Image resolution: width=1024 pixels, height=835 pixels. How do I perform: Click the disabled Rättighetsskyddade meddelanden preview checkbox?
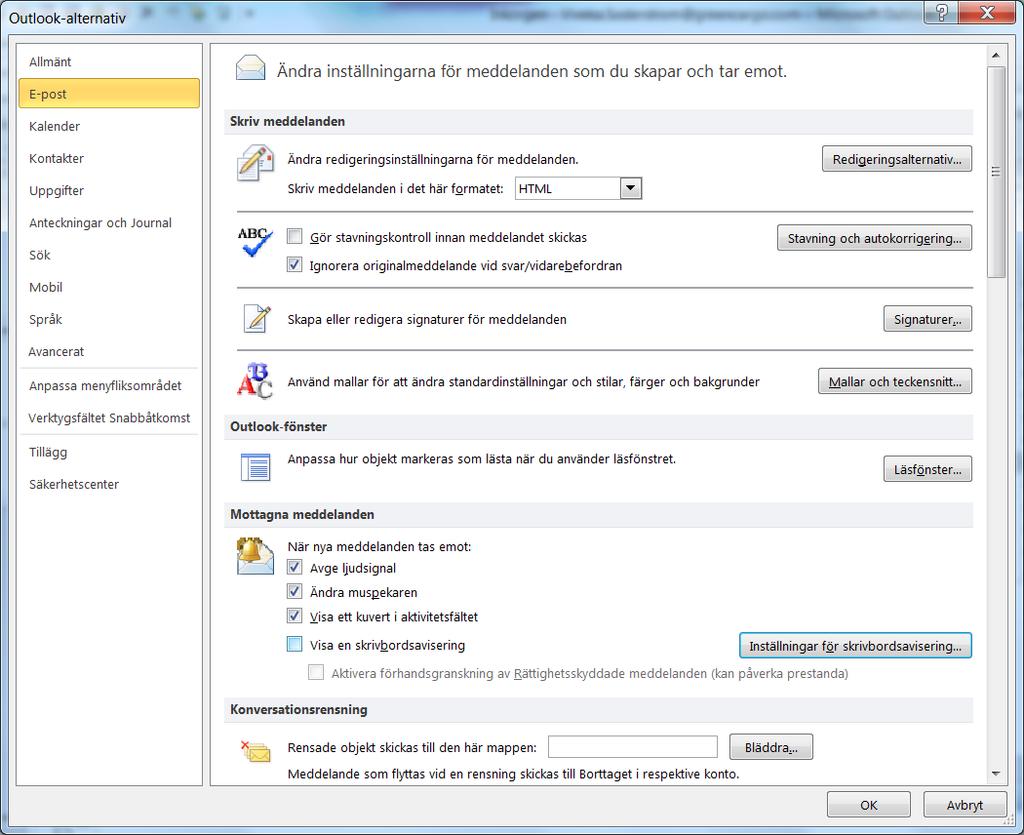pyautogui.click(x=316, y=672)
